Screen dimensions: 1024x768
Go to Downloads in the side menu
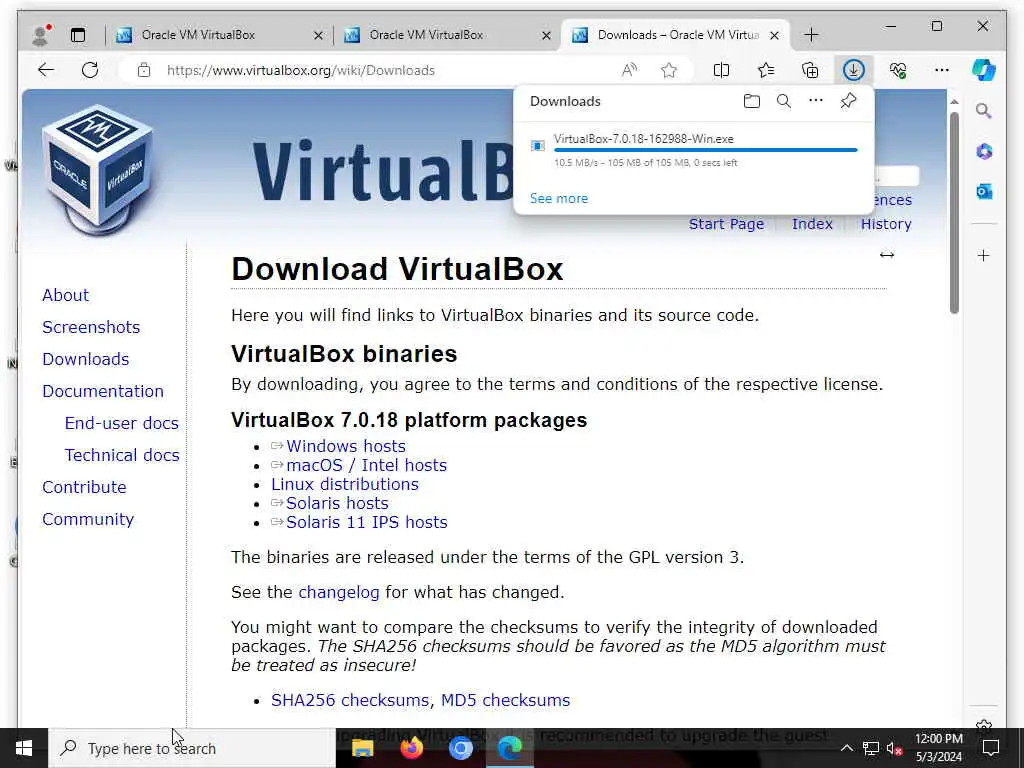[86, 359]
